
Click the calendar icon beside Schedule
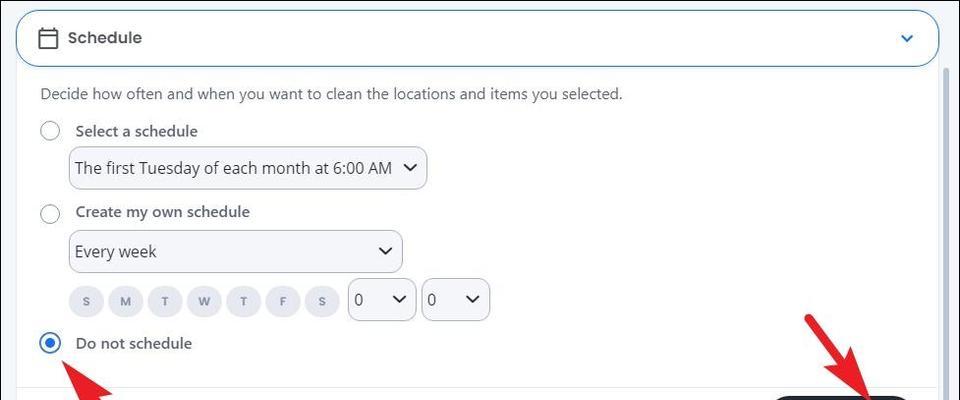tap(48, 39)
